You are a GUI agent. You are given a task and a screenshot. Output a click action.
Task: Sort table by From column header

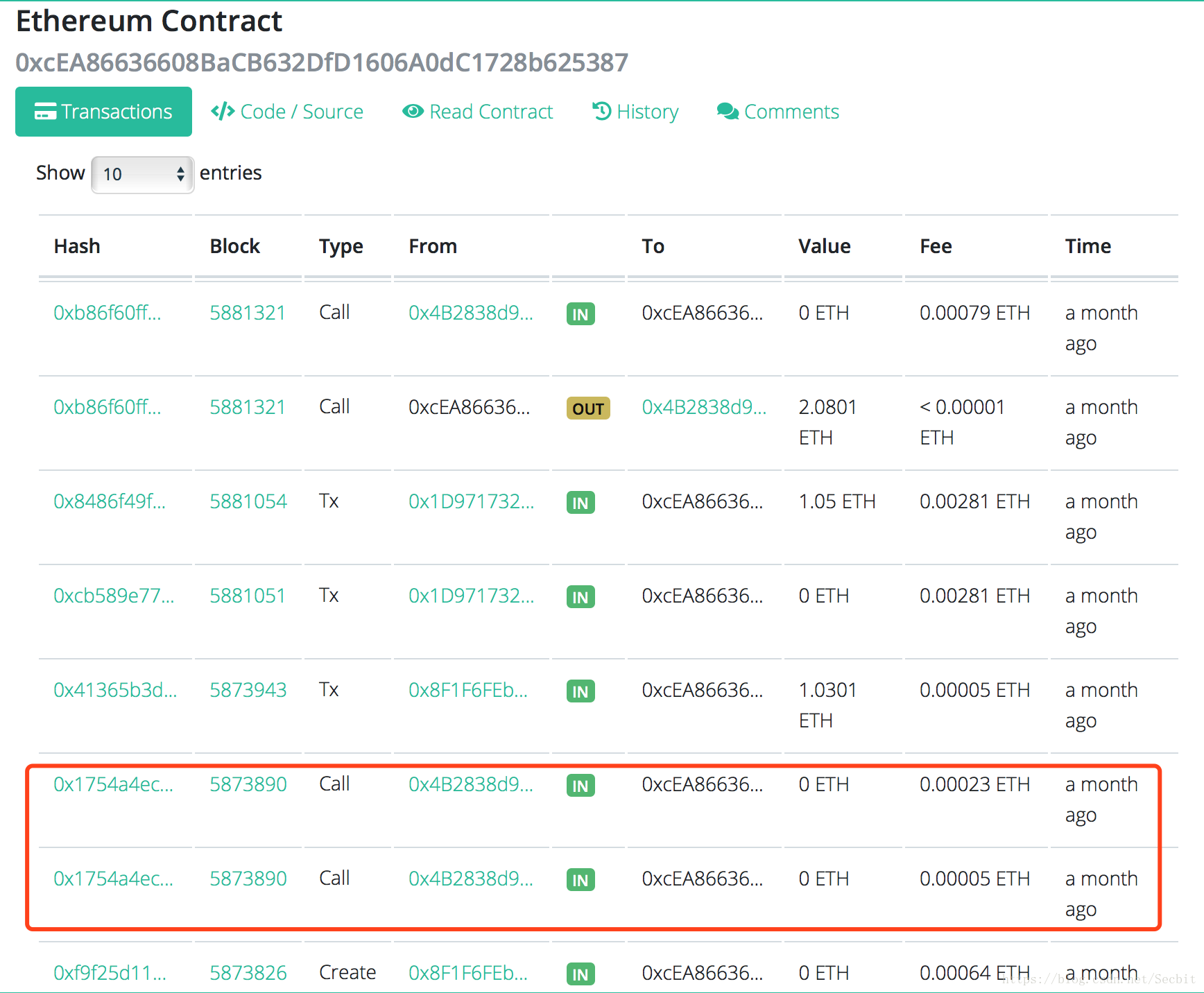pos(433,246)
